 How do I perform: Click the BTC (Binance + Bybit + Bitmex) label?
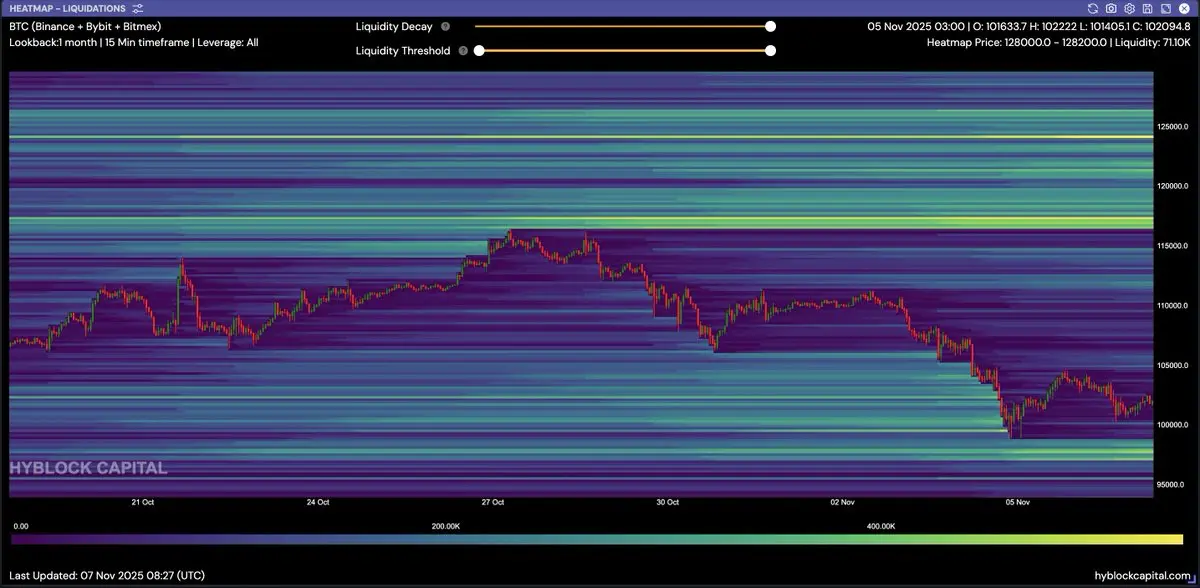pos(85,26)
